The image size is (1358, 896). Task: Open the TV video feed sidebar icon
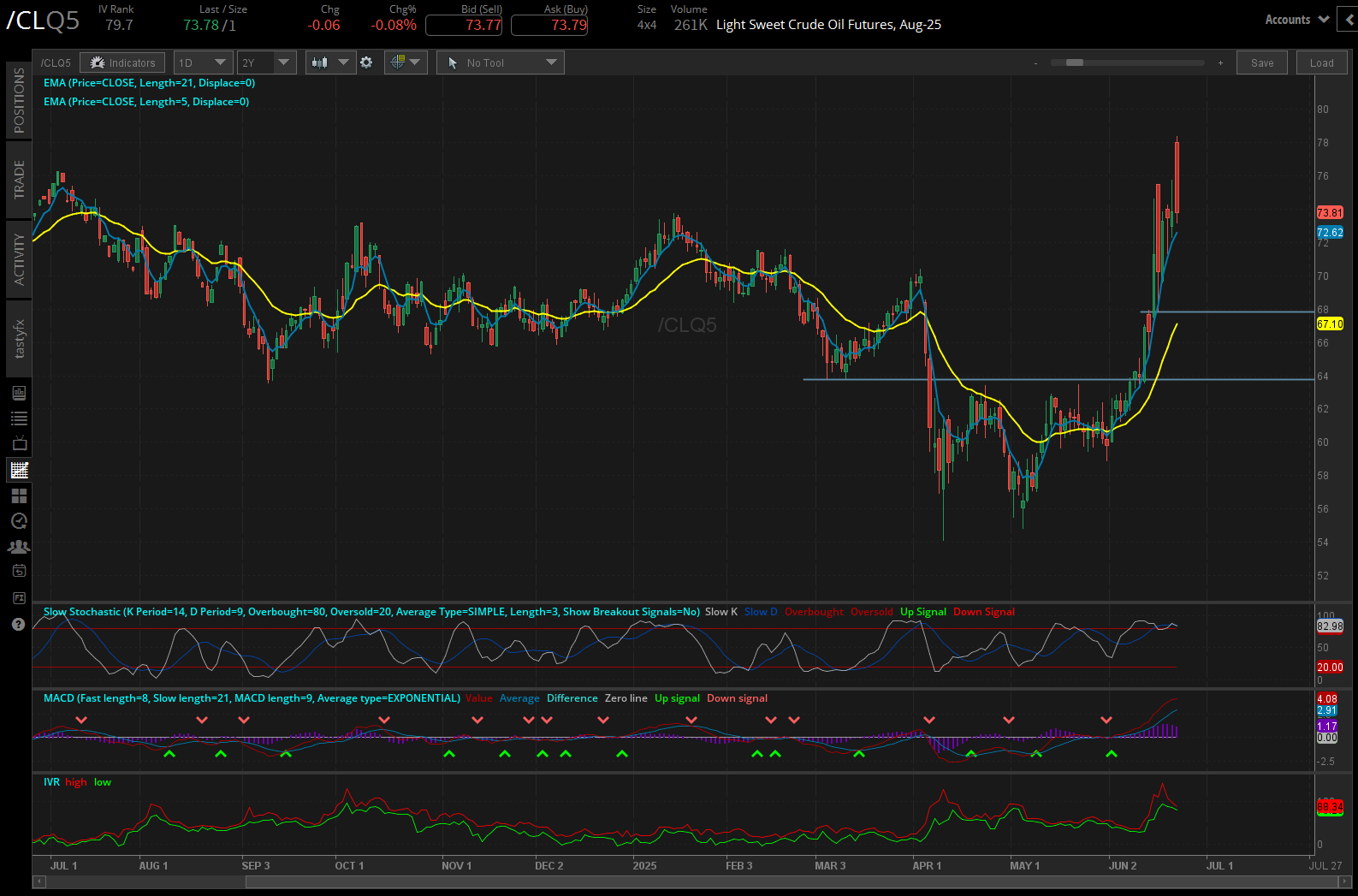click(19, 444)
